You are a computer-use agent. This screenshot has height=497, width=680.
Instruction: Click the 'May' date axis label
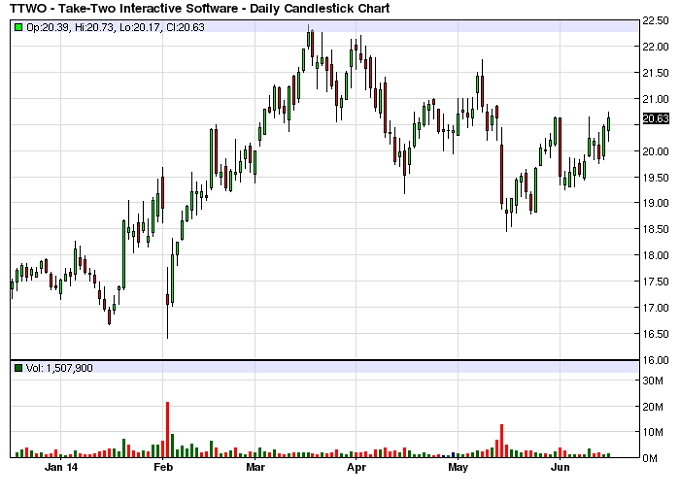[x=458, y=468]
